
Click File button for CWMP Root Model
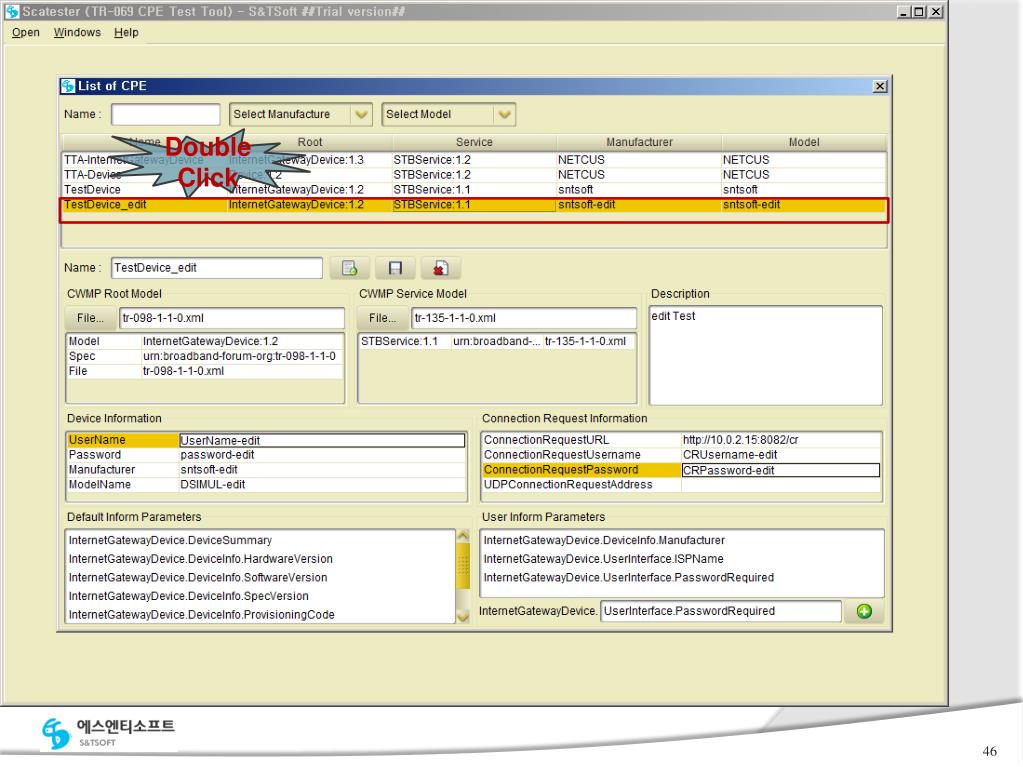click(90, 318)
